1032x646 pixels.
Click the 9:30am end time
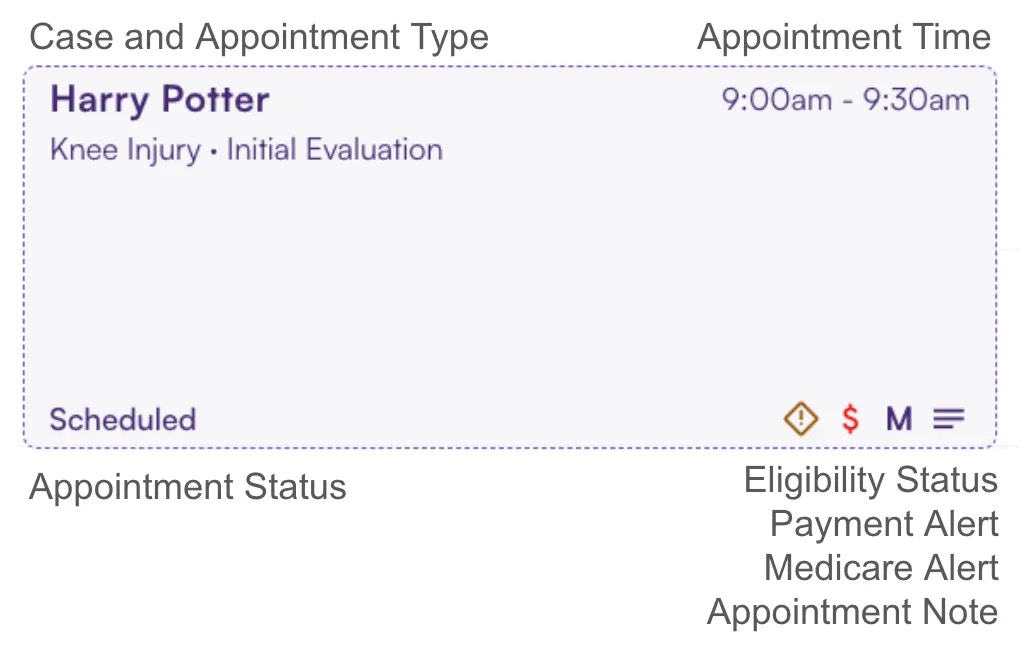(x=916, y=100)
